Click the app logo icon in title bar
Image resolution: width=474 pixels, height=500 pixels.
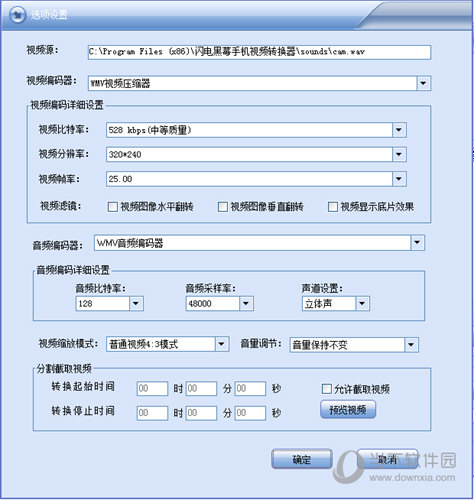tap(17, 15)
